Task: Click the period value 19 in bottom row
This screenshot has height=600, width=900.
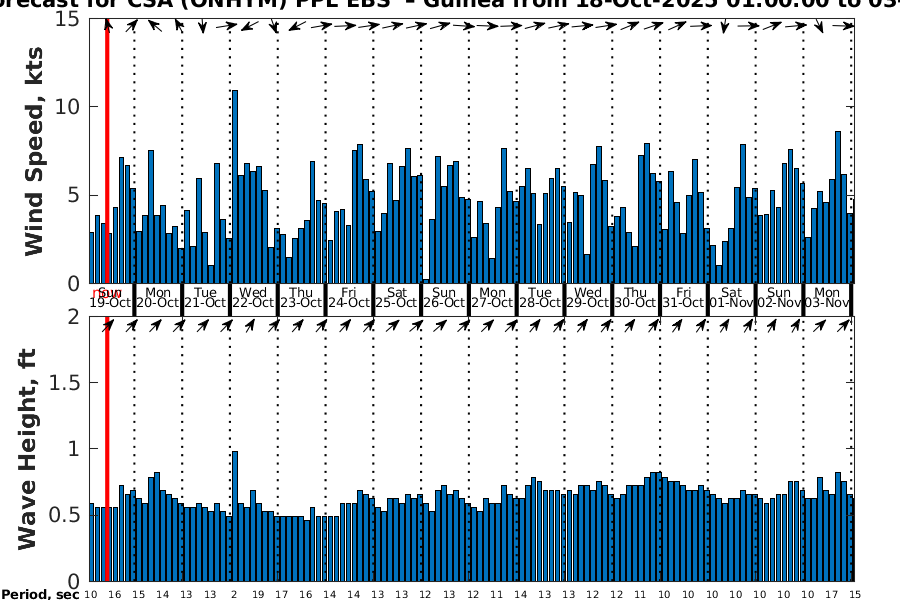Action: pyautogui.click(x=258, y=594)
